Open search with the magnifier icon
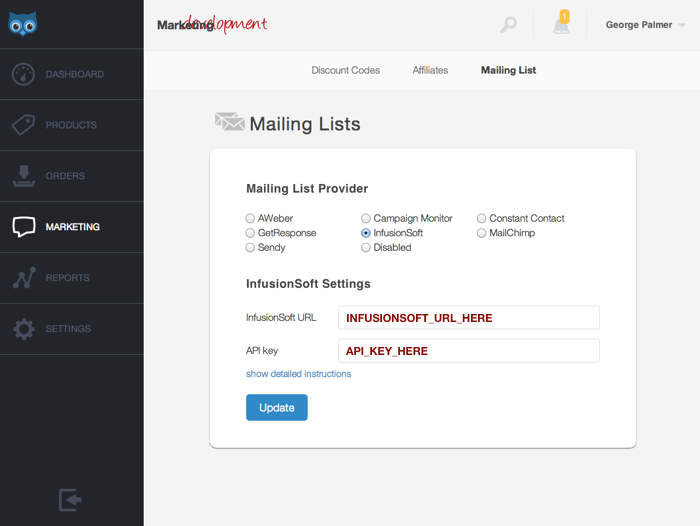 pos(508,25)
